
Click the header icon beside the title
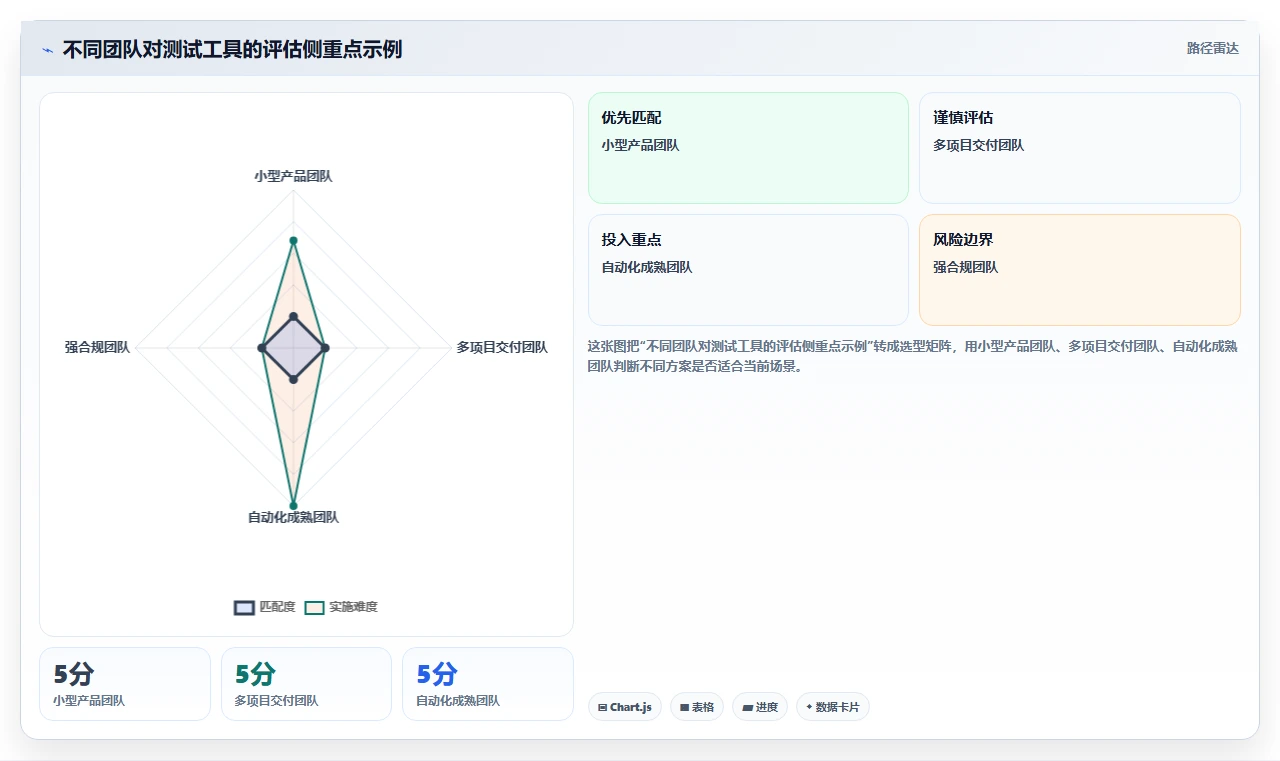(x=47, y=50)
